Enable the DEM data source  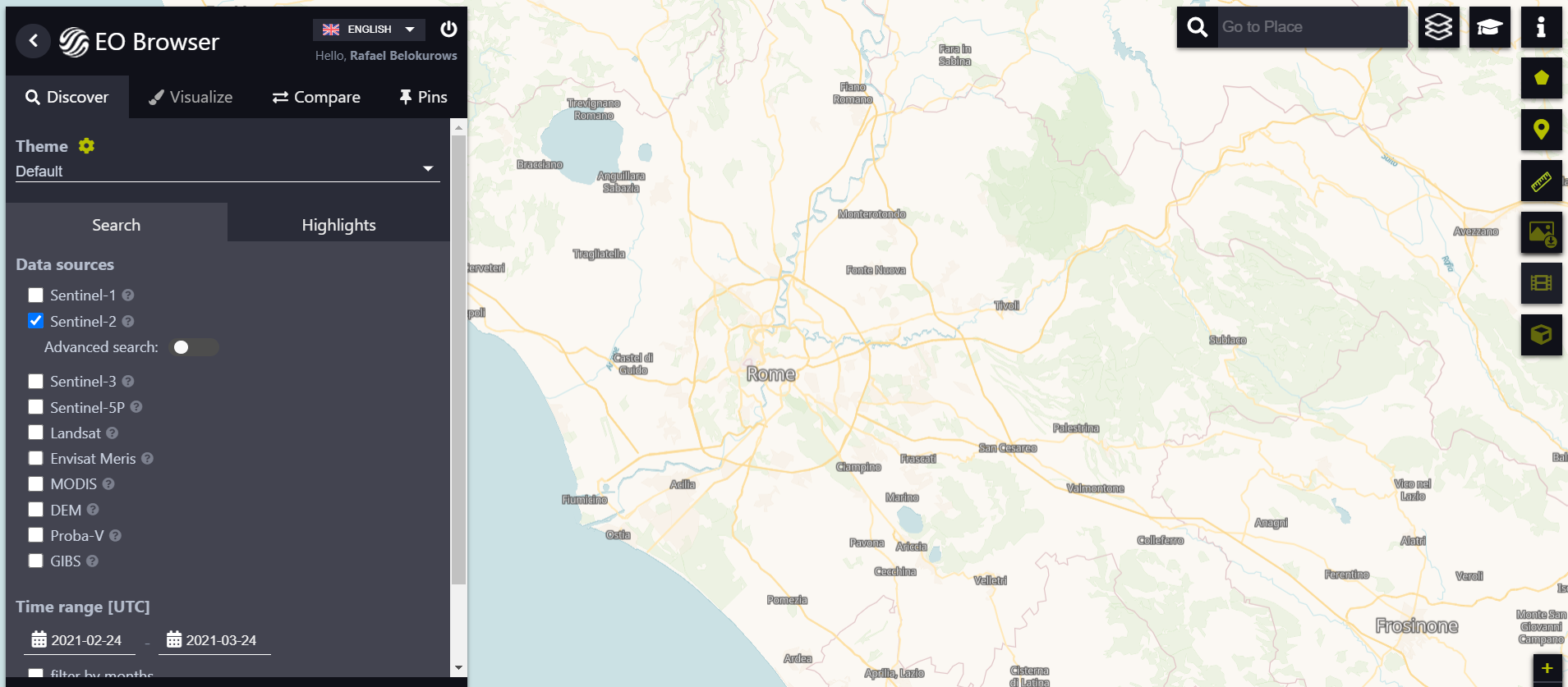tap(35, 510)
